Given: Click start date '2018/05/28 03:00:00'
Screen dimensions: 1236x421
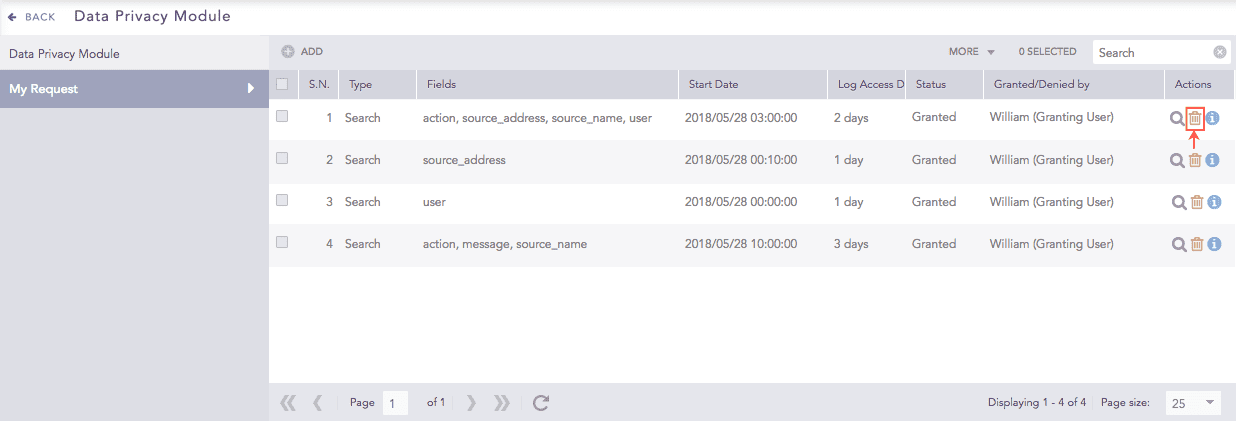Looking at the screenshot, I should point(741,118).
